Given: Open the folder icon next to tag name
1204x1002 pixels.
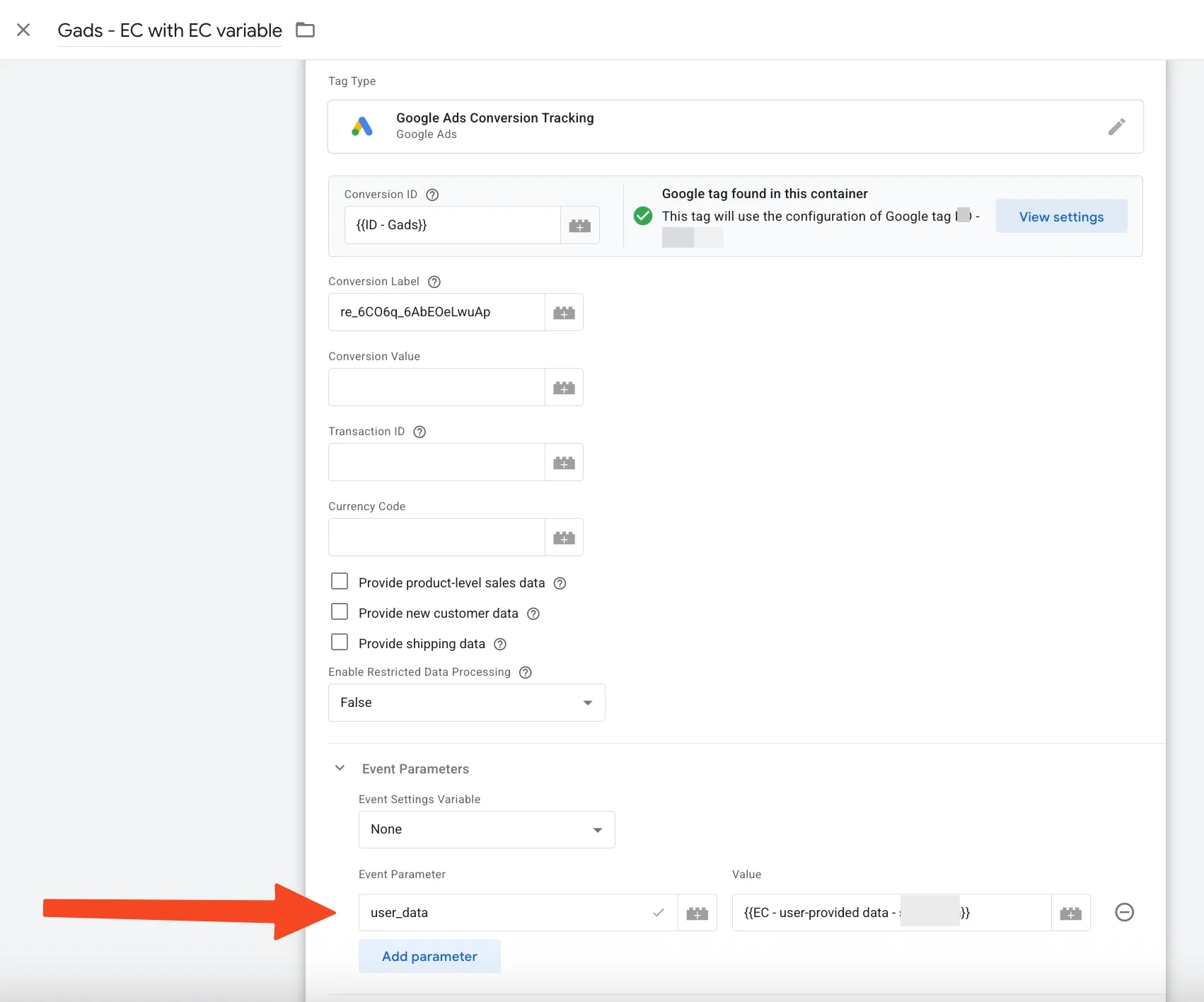Looking at the screenshot, I should 305,30.
